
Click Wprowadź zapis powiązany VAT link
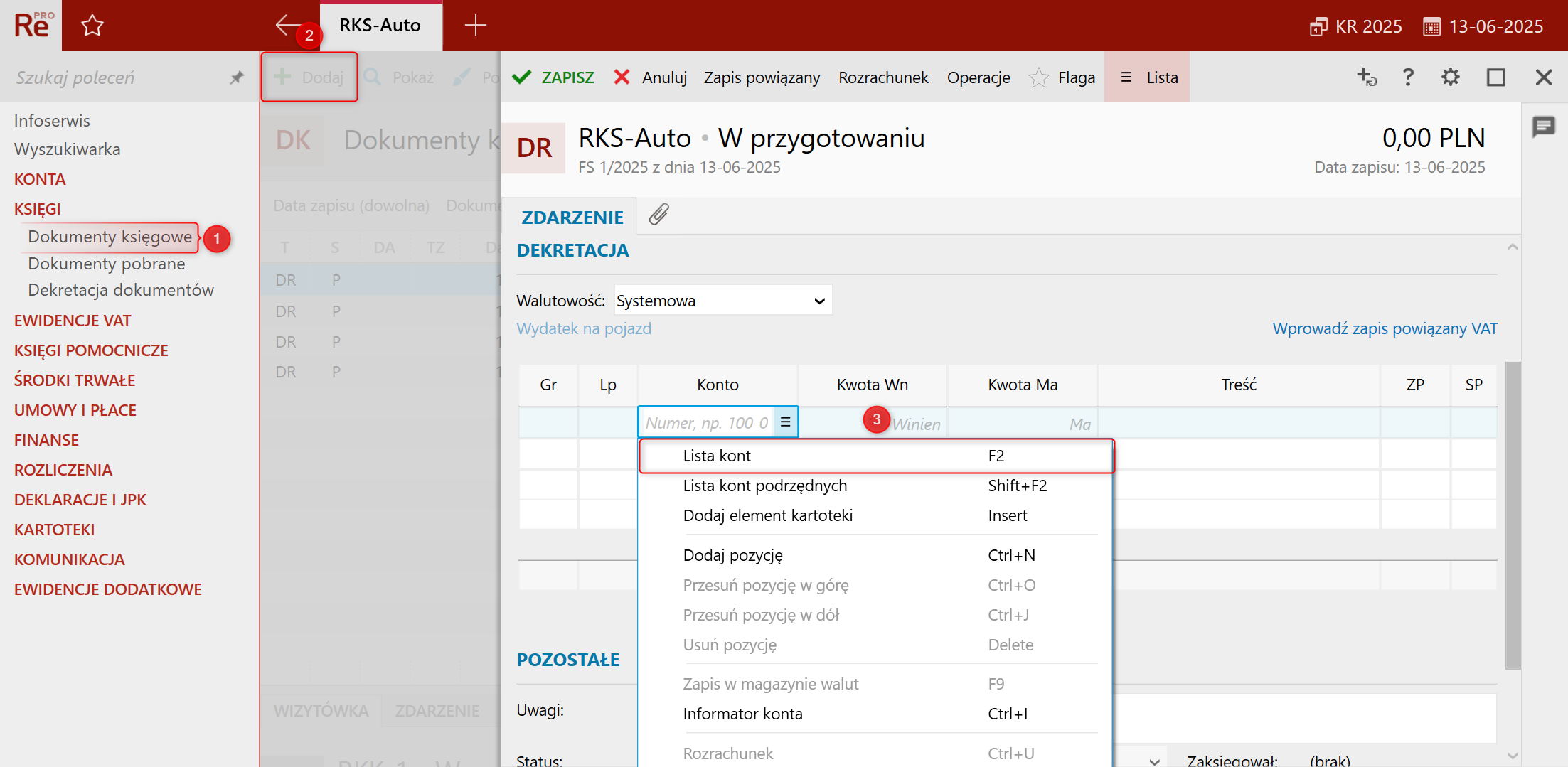click(x=1385, y=328)
